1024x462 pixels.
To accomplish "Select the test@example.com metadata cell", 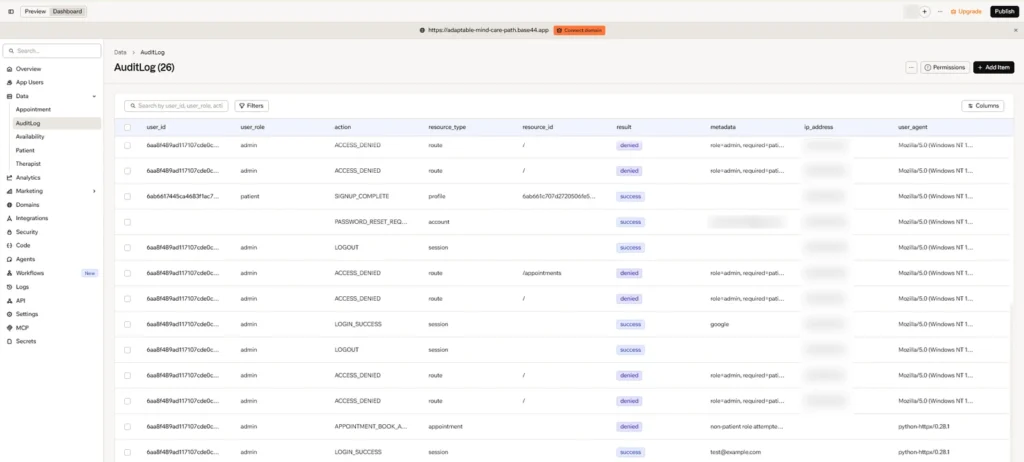I will point(735,452).
